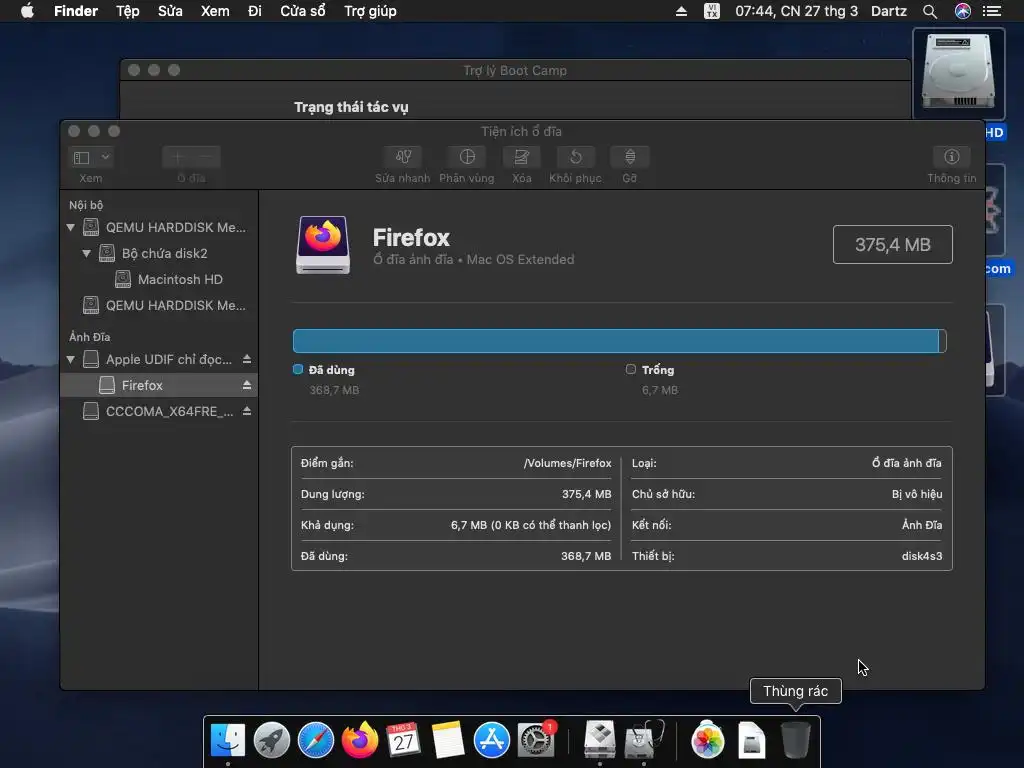Click the disk4s3 device value

click(921, 556)
